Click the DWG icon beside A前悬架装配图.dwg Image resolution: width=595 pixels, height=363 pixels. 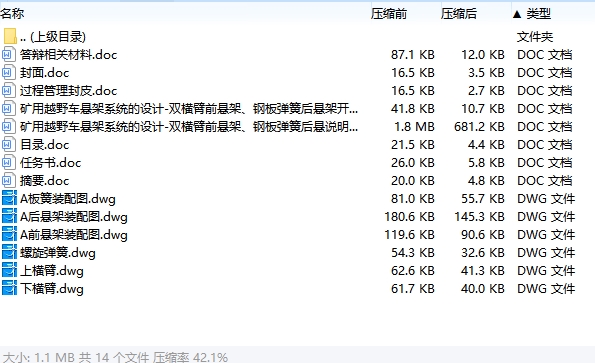[x=9, y=234]
